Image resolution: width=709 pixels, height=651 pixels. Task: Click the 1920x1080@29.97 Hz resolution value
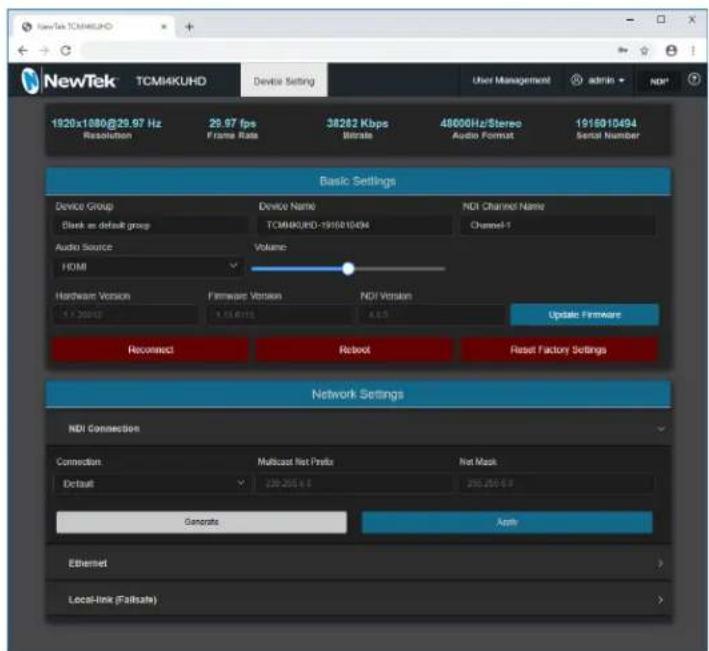pos(107,123)
